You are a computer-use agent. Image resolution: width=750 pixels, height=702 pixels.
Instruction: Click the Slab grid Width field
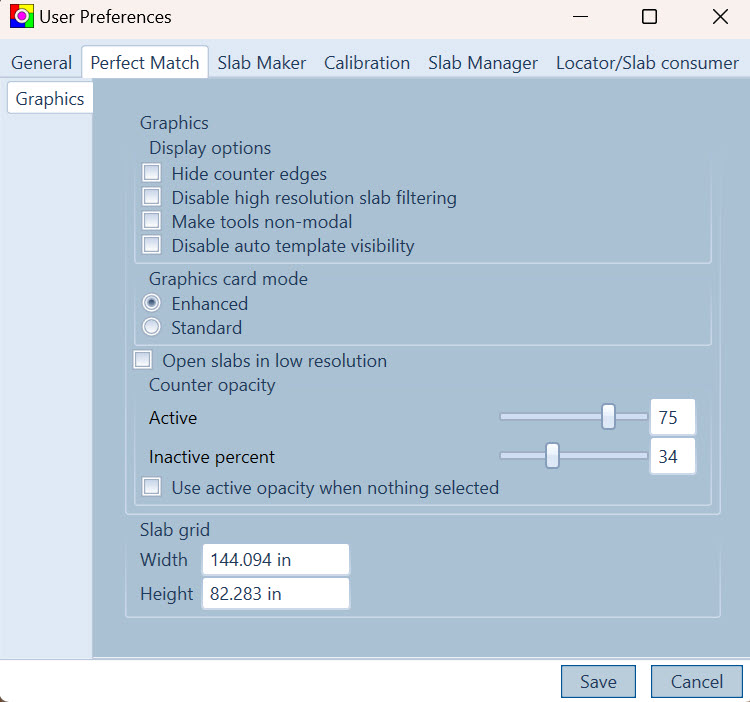point(276,559)
